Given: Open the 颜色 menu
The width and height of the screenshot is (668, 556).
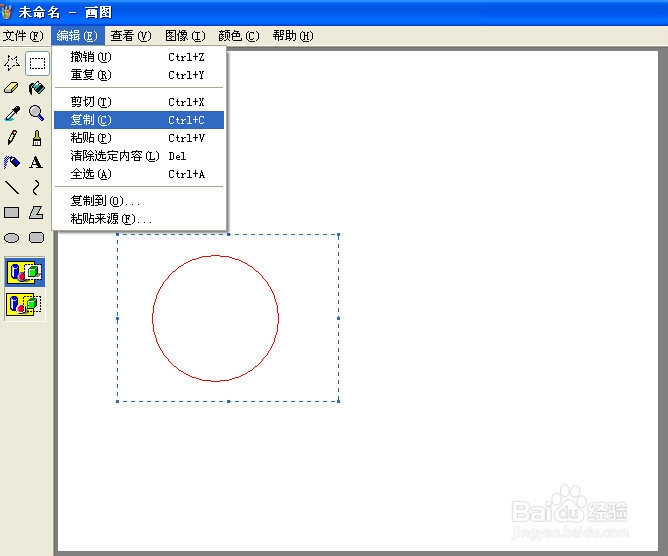Looking at the screenshot, I should point(239,36).
